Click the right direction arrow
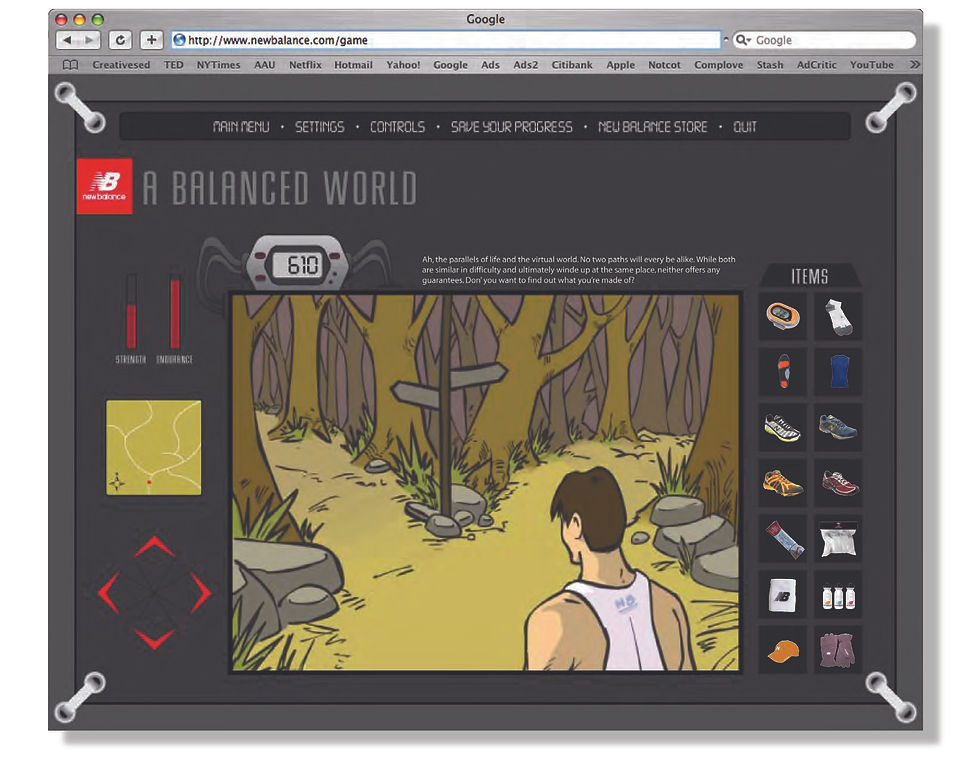This screenshot has height=757, width=980. [201, 593]
